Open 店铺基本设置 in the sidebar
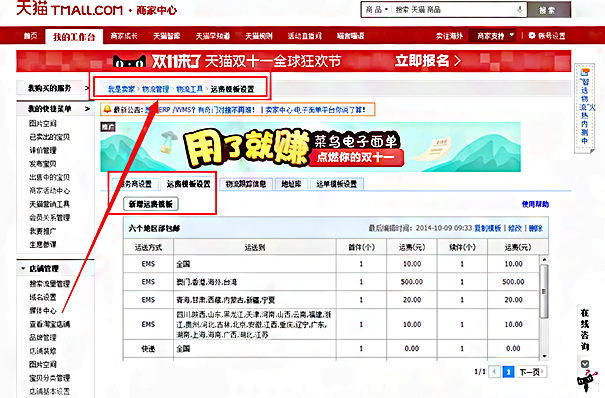This screenshot has width=605, height=398. click(49, 391)
